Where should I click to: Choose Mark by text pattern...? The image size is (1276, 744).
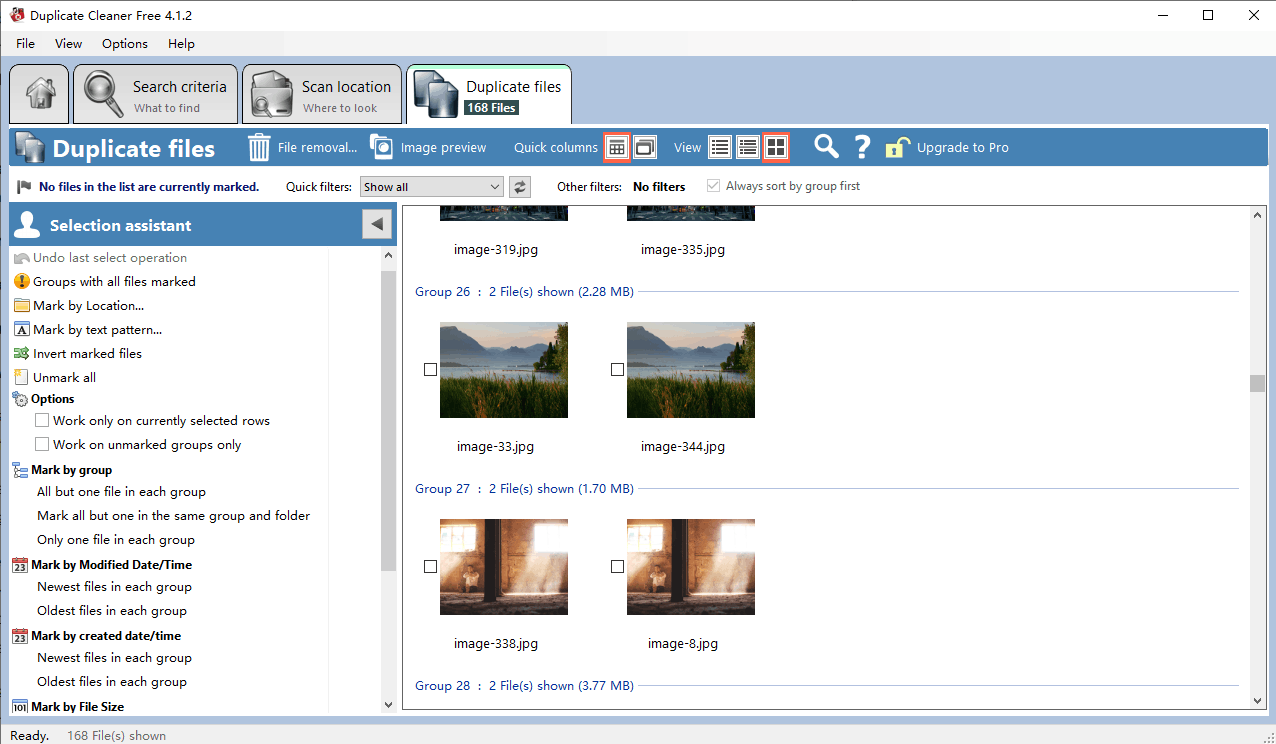pyautogui.click(x=88, y=330)
